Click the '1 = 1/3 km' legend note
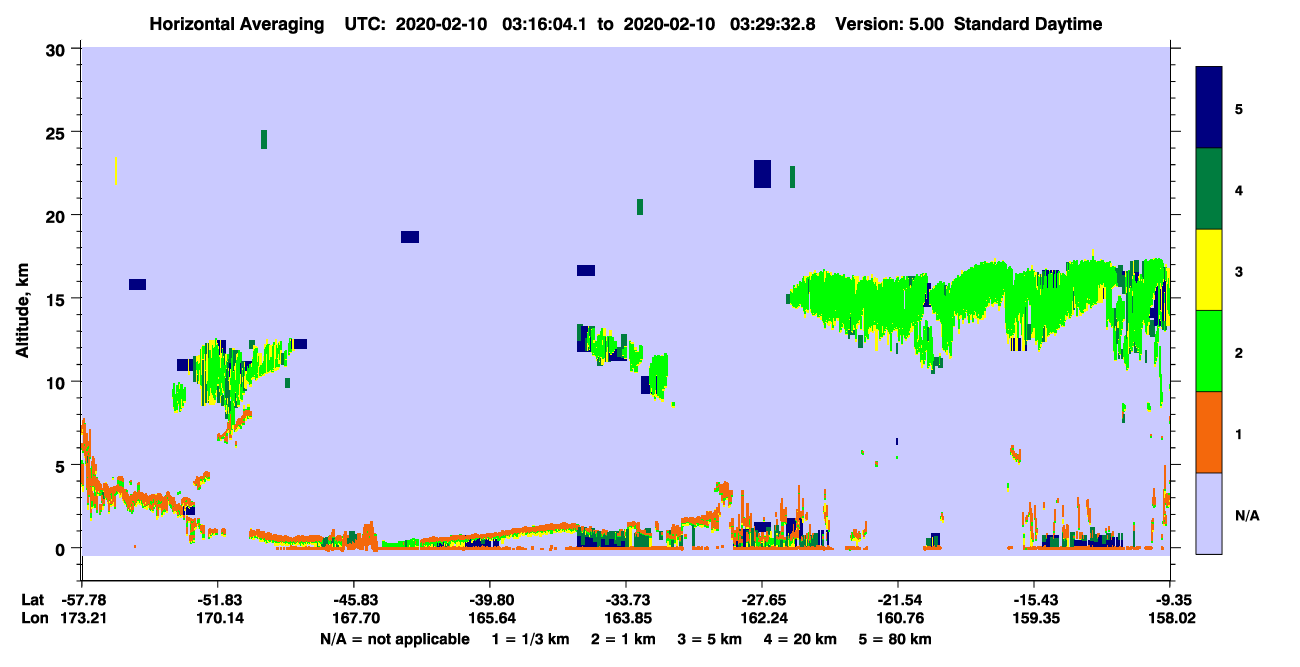1300x667 pixels. pyautogui.click(x=532, y=639)
